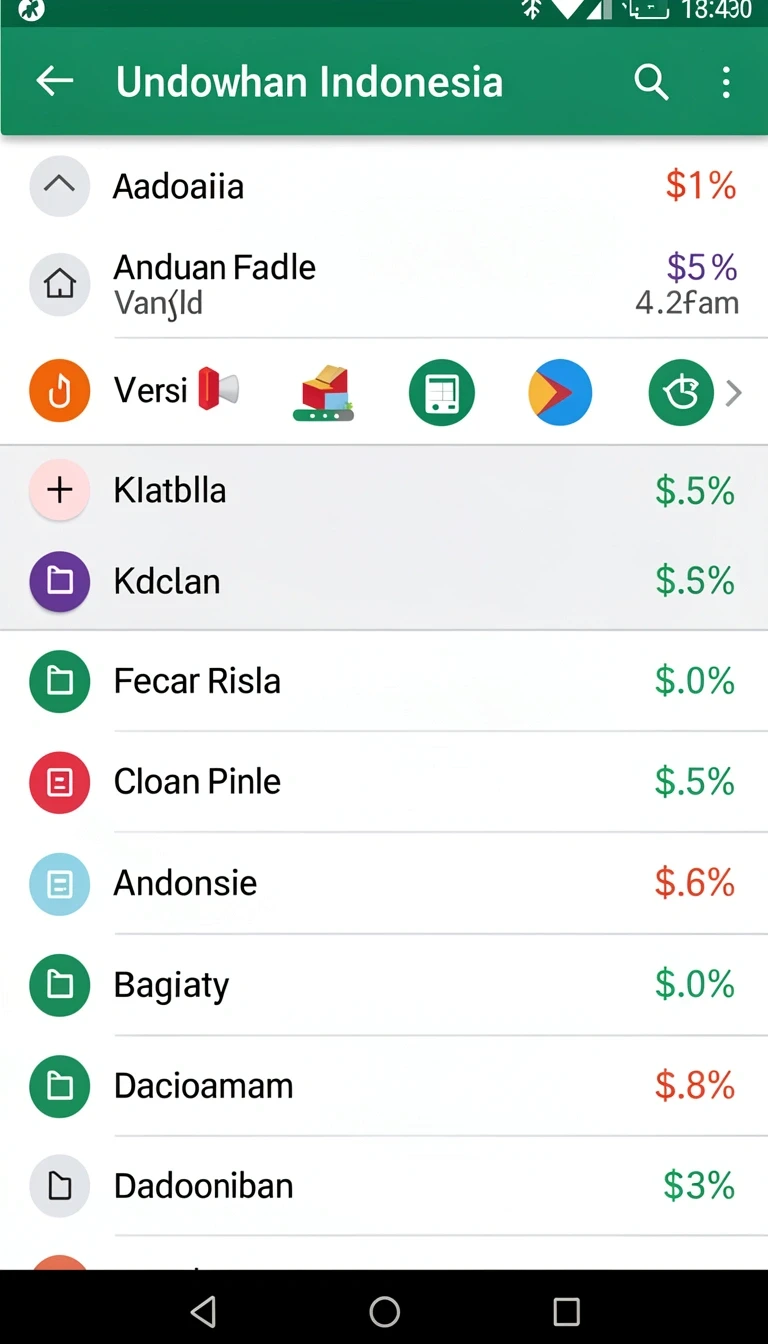
Task: Open the Andonsie list item
Action: coord(384,883)
